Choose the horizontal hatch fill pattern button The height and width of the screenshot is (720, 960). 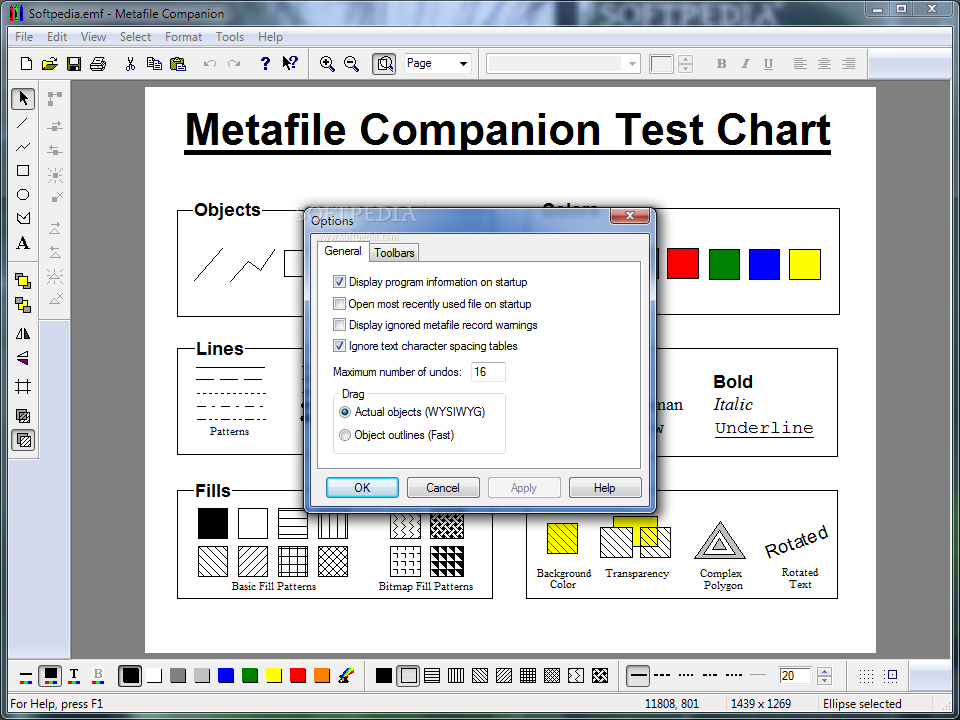[x=432, y=675]
